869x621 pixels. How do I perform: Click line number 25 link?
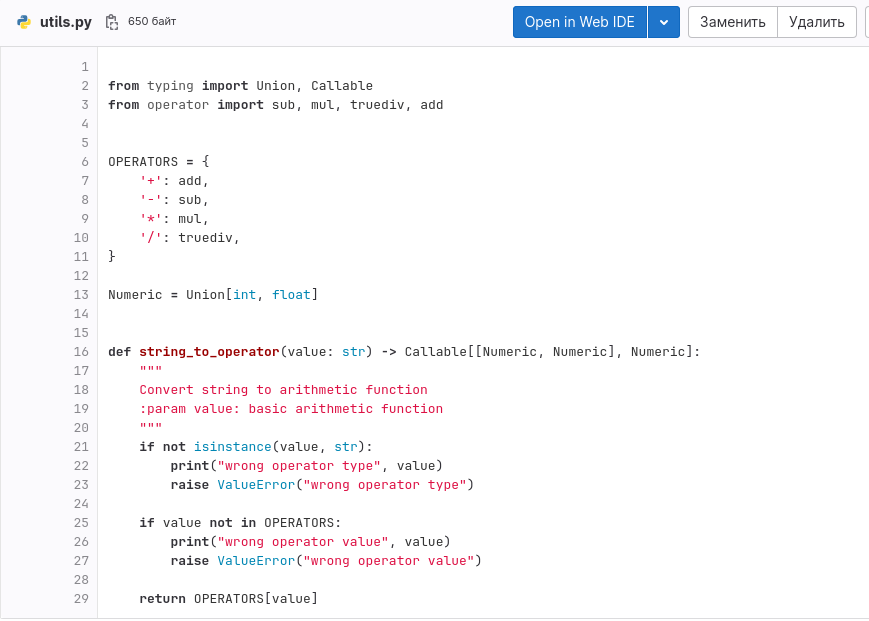pyautogui.click(x=81, y=522)
